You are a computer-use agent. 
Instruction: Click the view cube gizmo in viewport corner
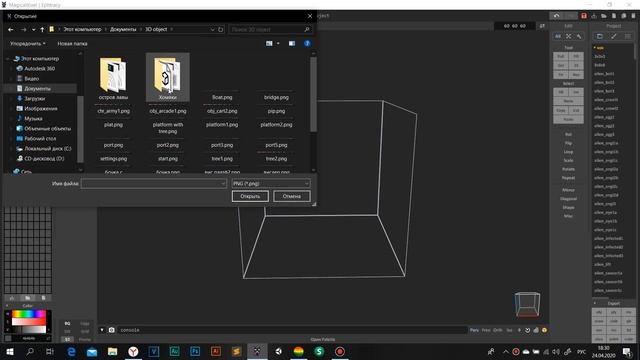pyautogui.click(x=527, y=304)
